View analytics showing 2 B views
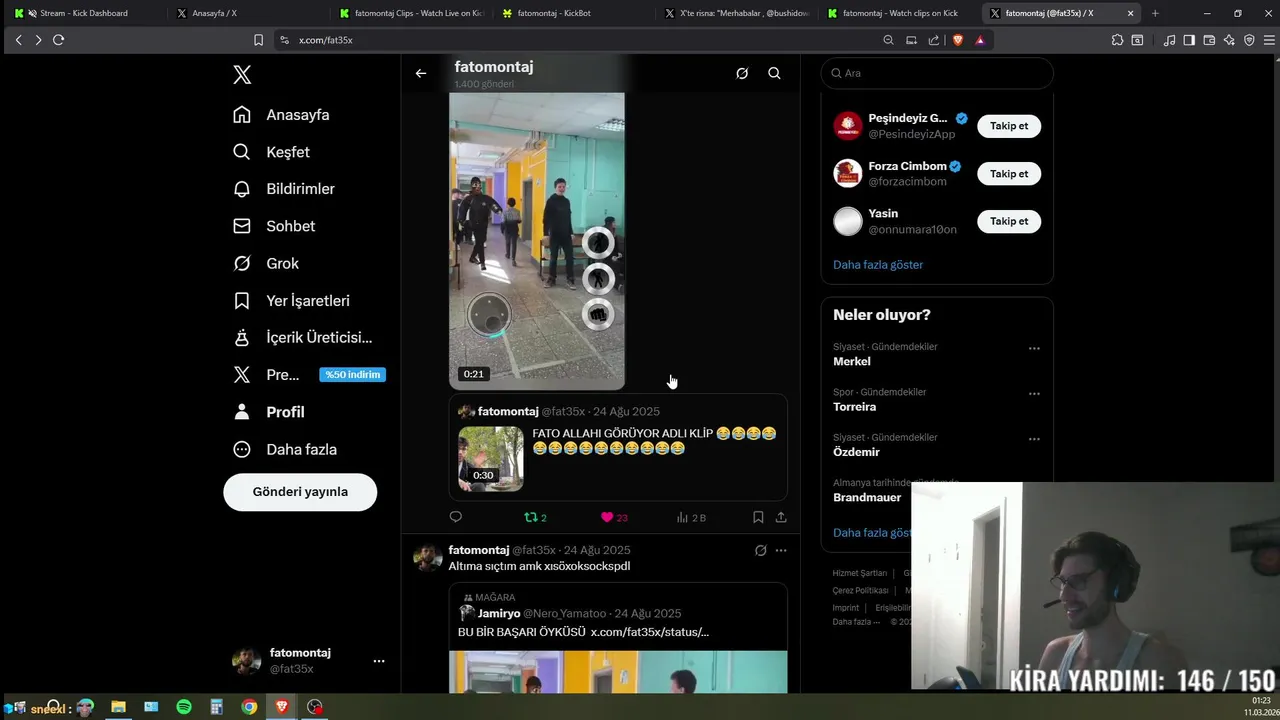Image resolution: width=1280 pixels, height=720 pixels. (691, 517)
